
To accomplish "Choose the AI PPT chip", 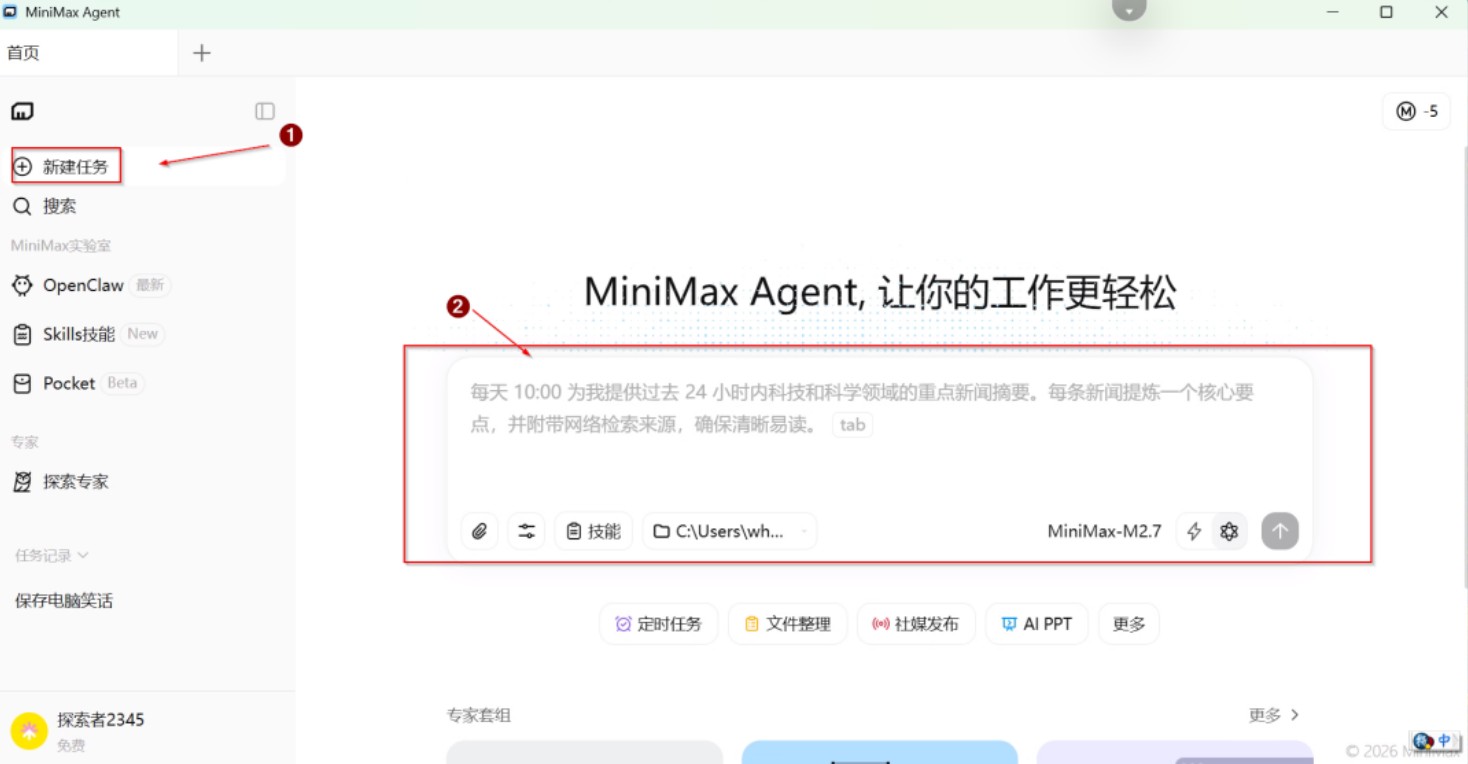I will click(1037, 624).
